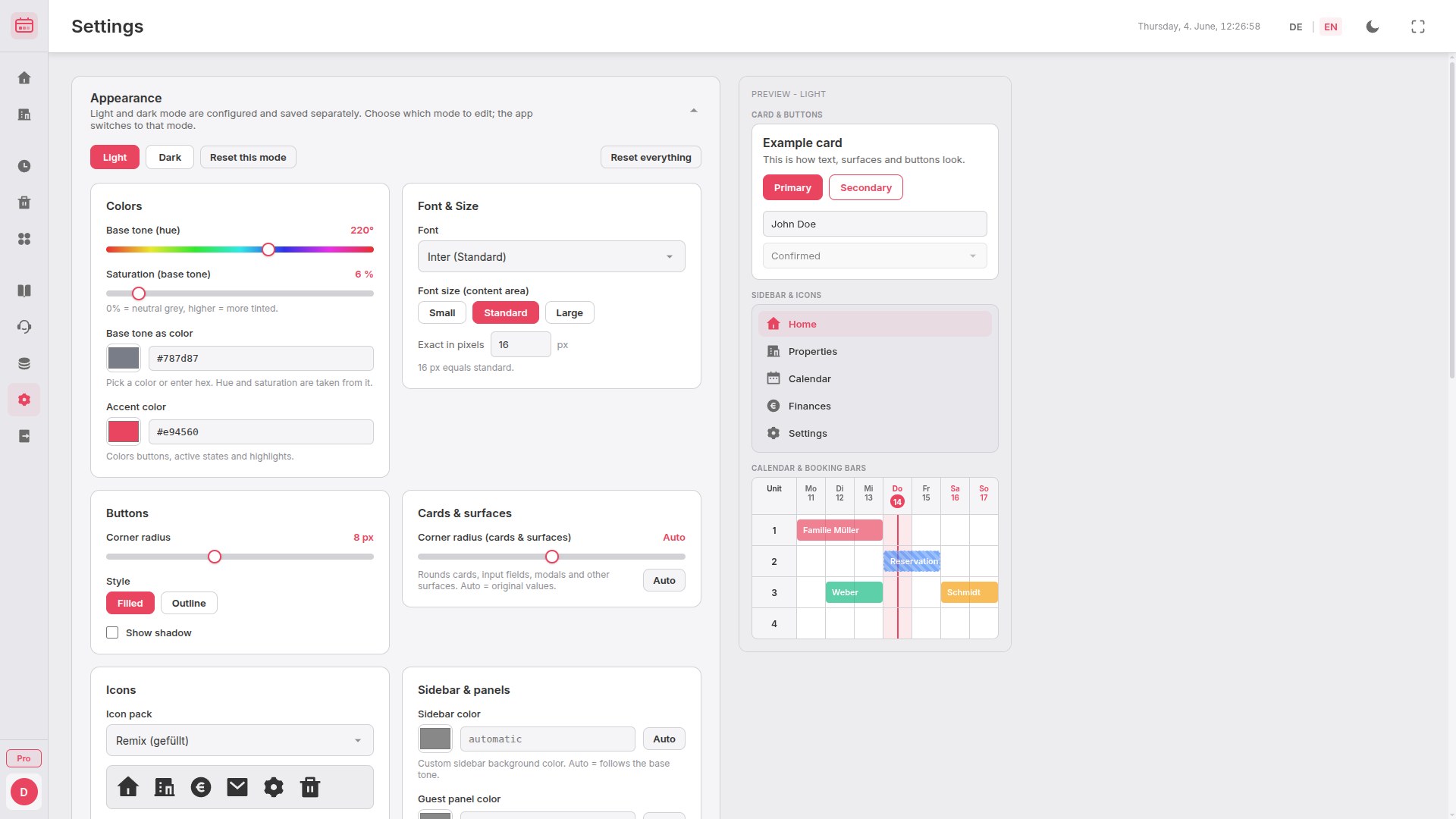Click the envelope icon in icon pack preview
1456x819 pixels.
coord(237,787)
